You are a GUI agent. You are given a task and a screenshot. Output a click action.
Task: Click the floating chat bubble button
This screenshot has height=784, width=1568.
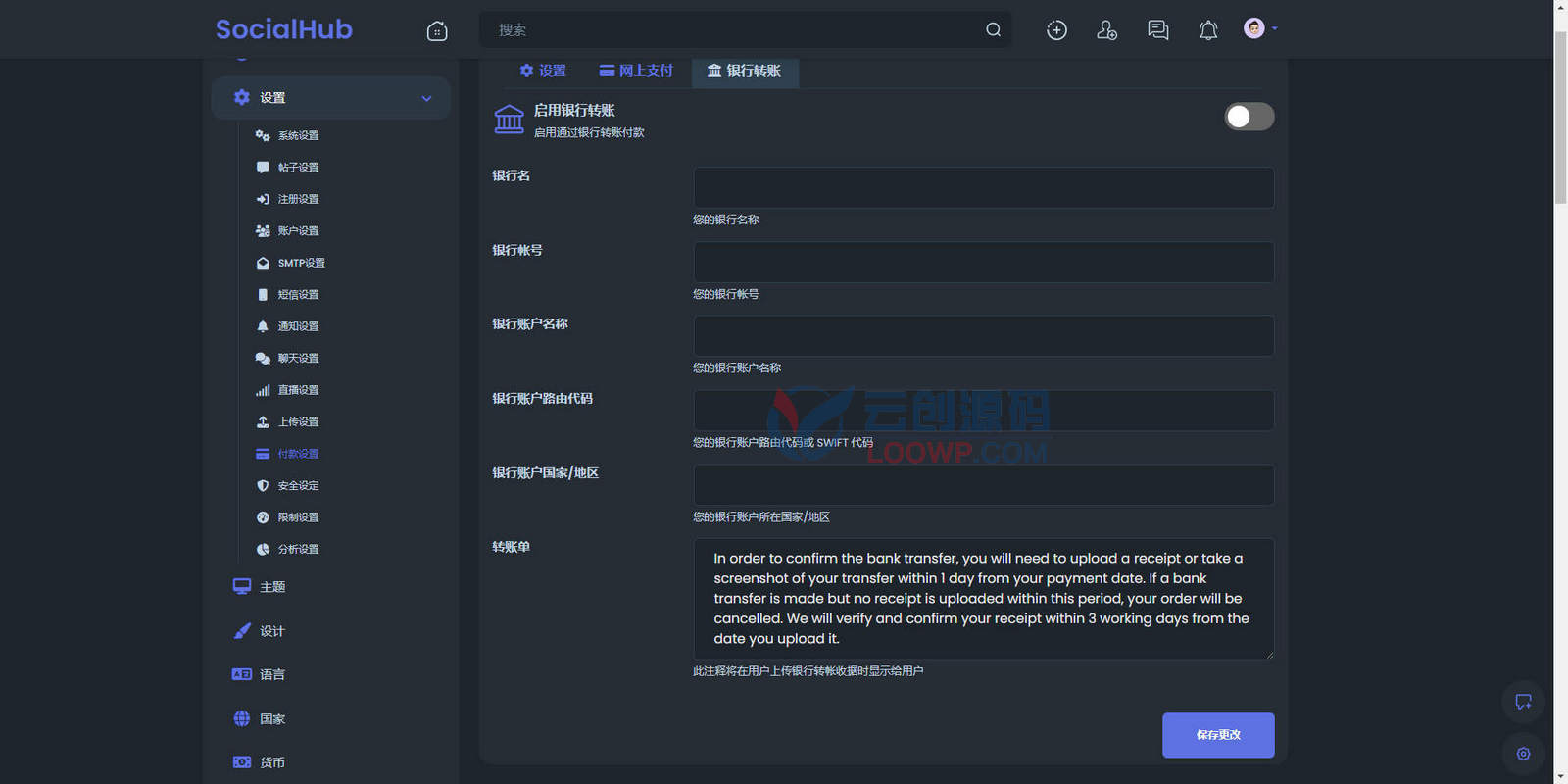[1524, 702]
